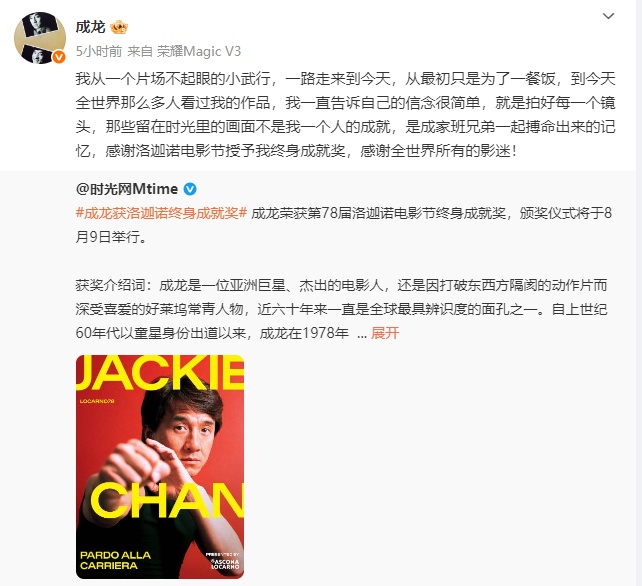Open the post options chevron menu
This screenshot has height=586, width=642.
click(x=608, y=16)
